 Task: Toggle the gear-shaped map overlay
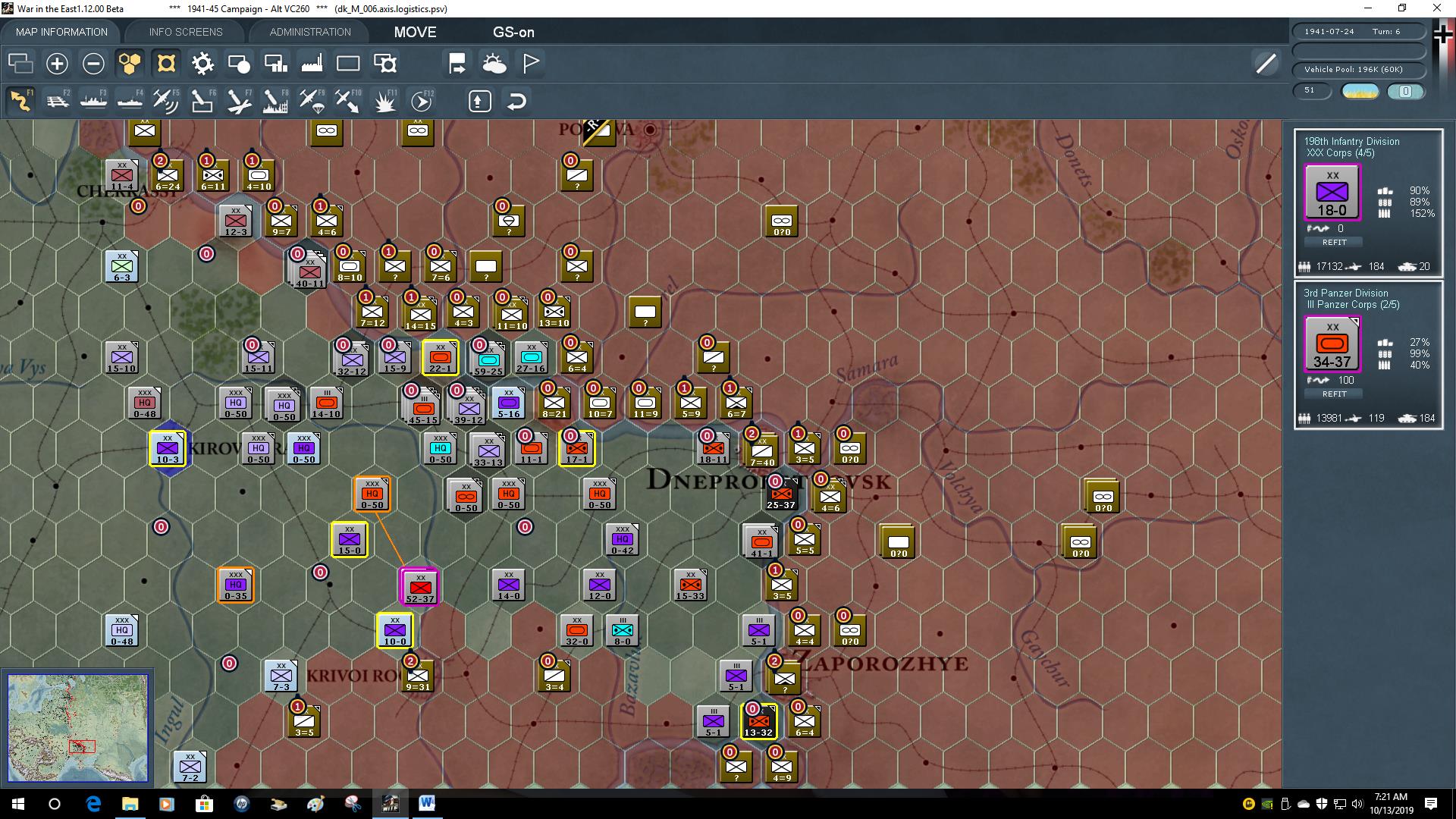tap(202, 64)
